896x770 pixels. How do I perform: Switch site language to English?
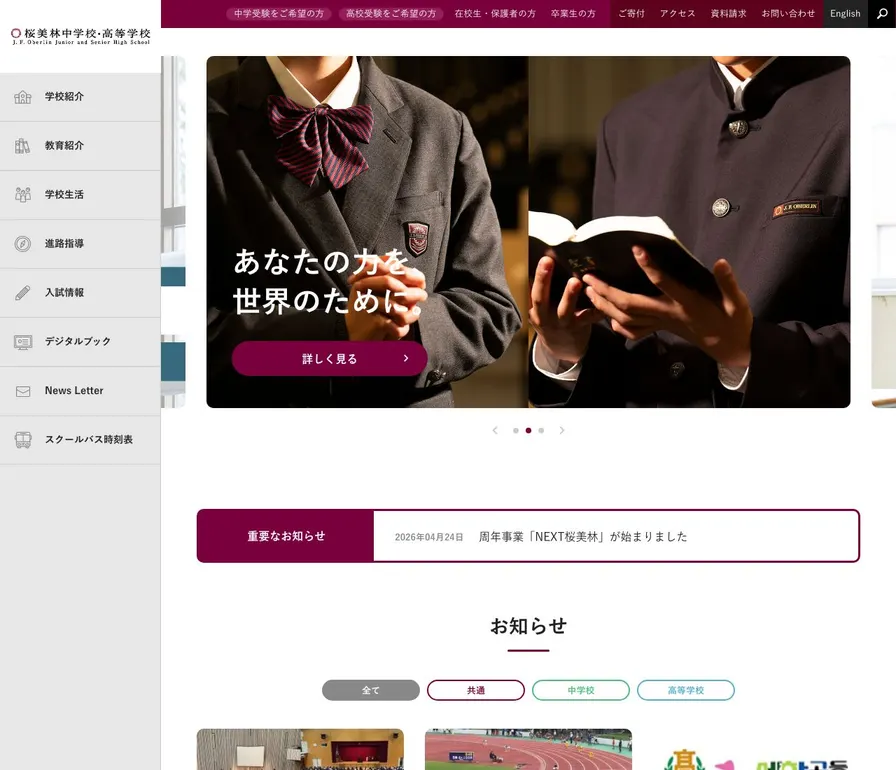(x=845, y=14)
